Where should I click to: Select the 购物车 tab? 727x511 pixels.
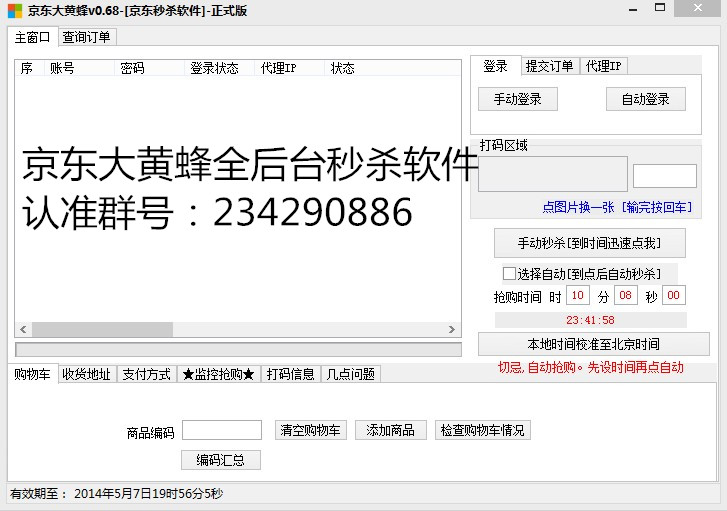pos(32,374)
